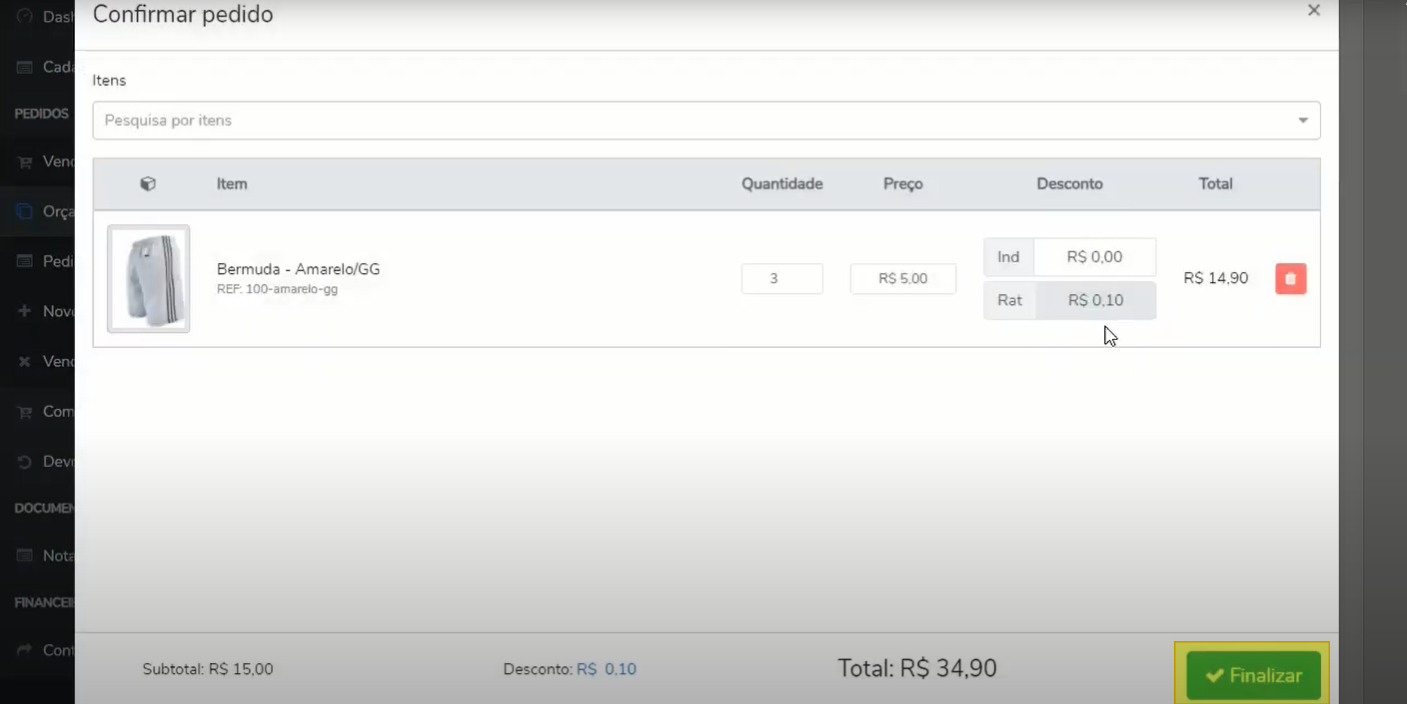
Task: Click the Contas arrow icon in sidebar
Action: point(24,650)
